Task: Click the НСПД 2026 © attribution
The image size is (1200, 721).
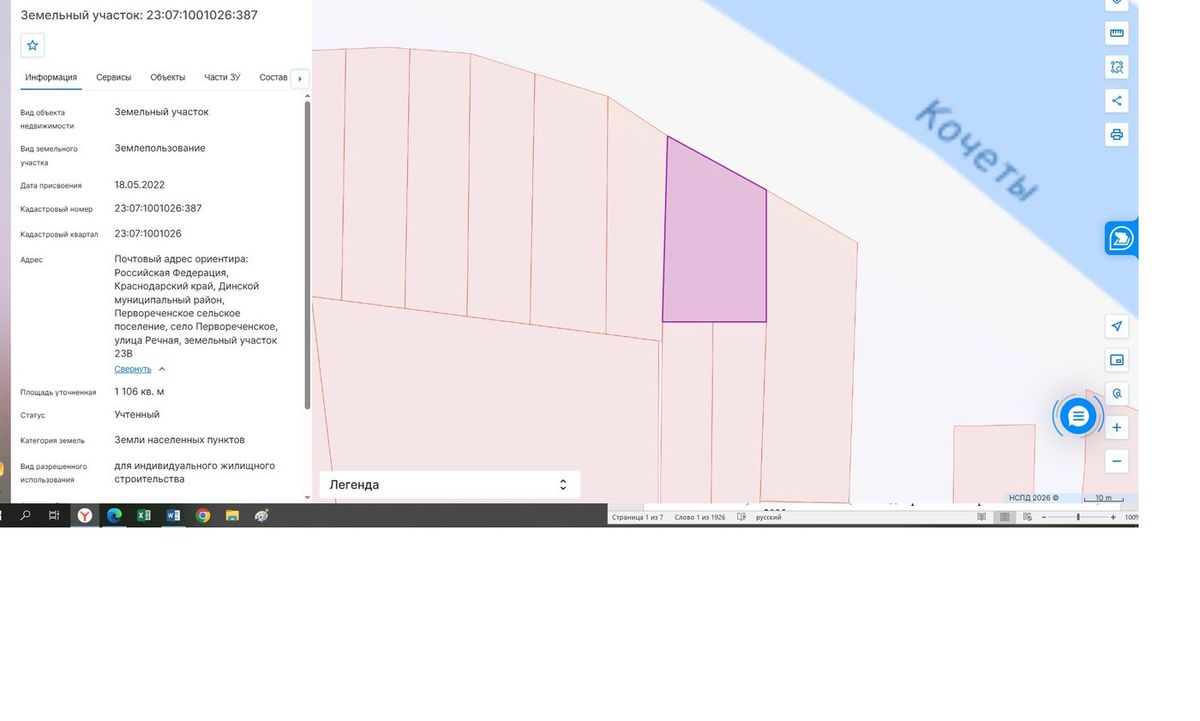Action: pos(1033,497)
